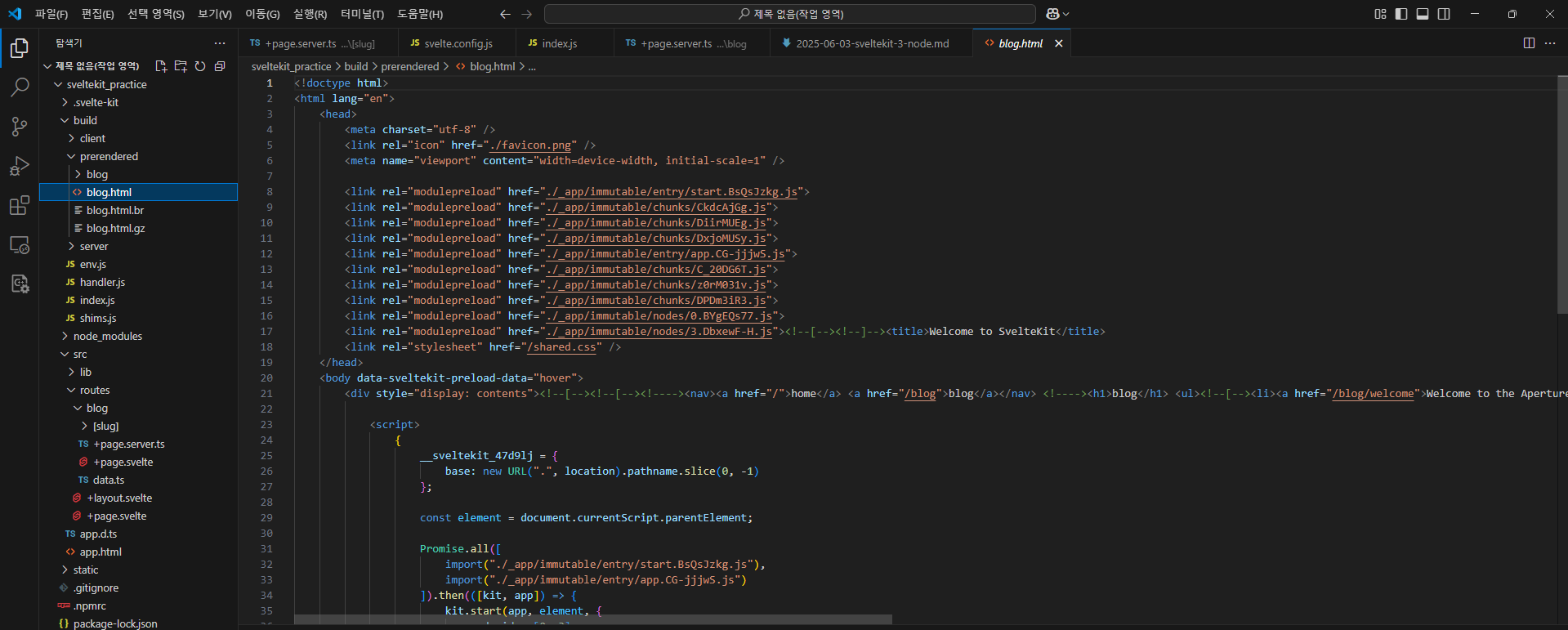Image resolution: width=1568 pixels, height=630 pixels.
Task: Collapse the prerendered folder
Action: click(x=71, y=156)
